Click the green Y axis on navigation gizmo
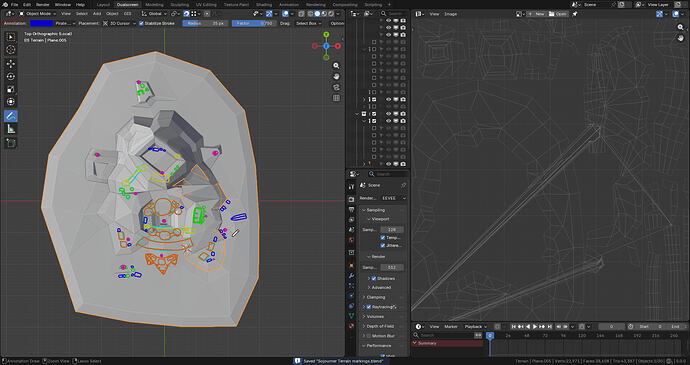The height and width of the screenshot is (365, 690). point(326,34)
